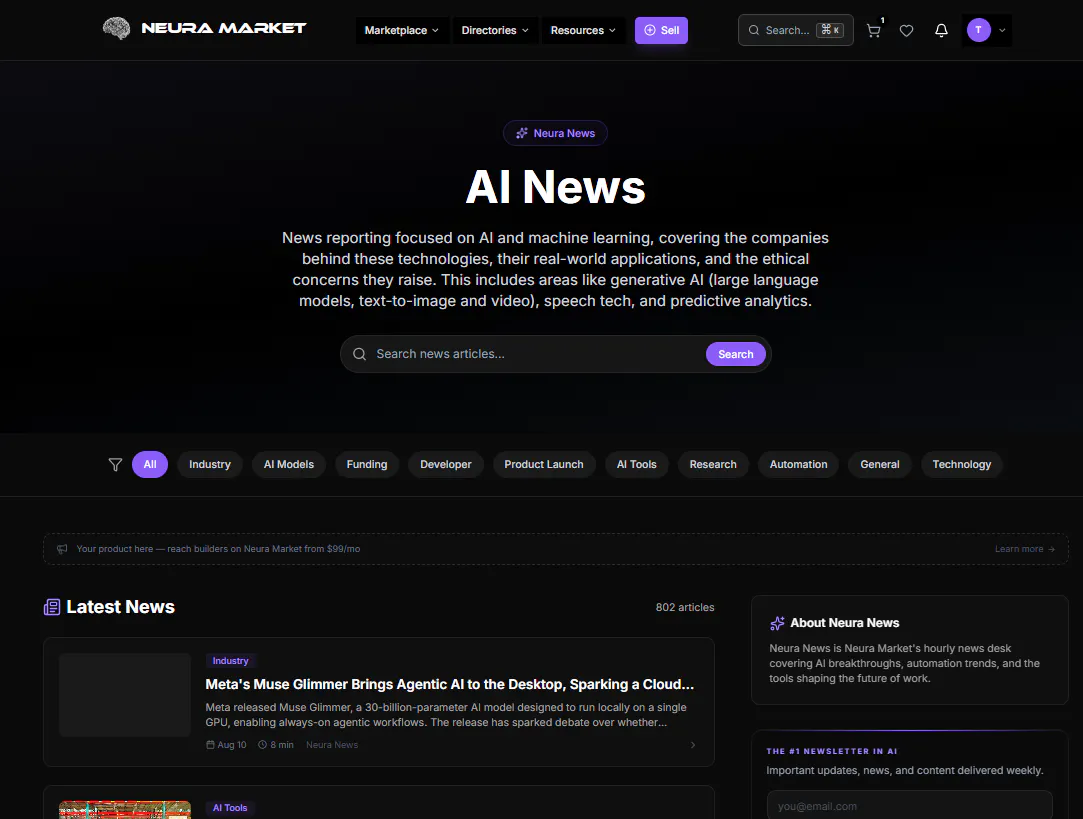1083x819 pixels.
Task: Open notifications bell icon
Action: pos(941,30)
